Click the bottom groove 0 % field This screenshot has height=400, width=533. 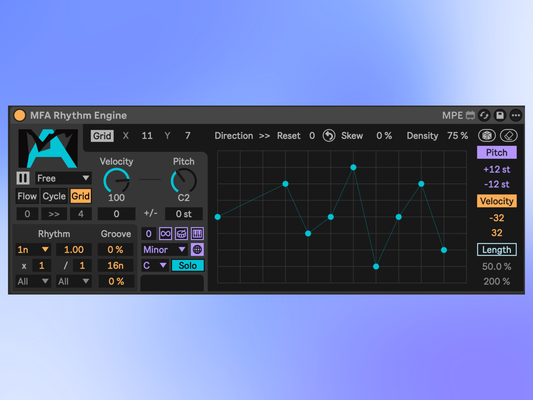[116, 281]
